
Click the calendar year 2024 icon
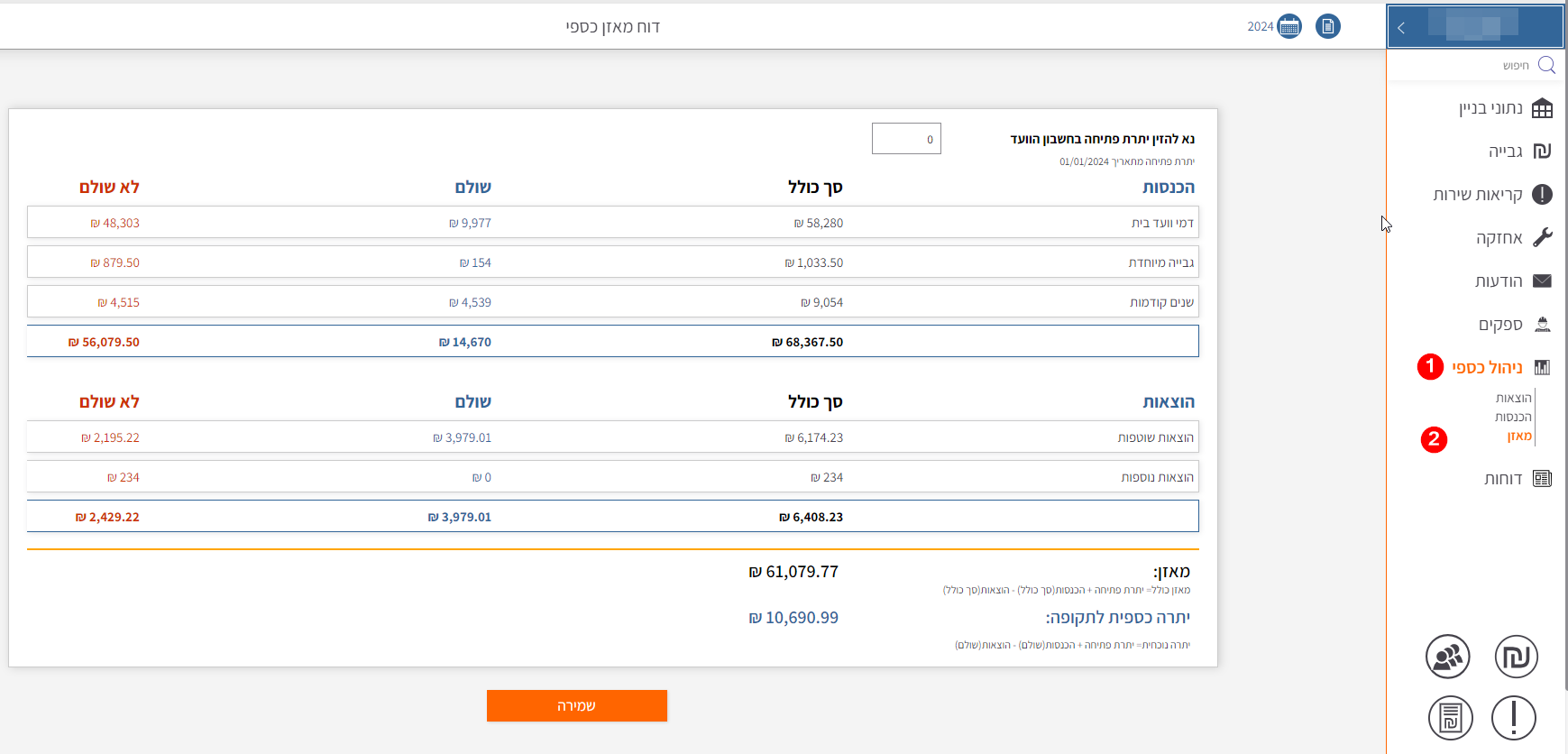pyautogui.click(x=1289, y=26)
